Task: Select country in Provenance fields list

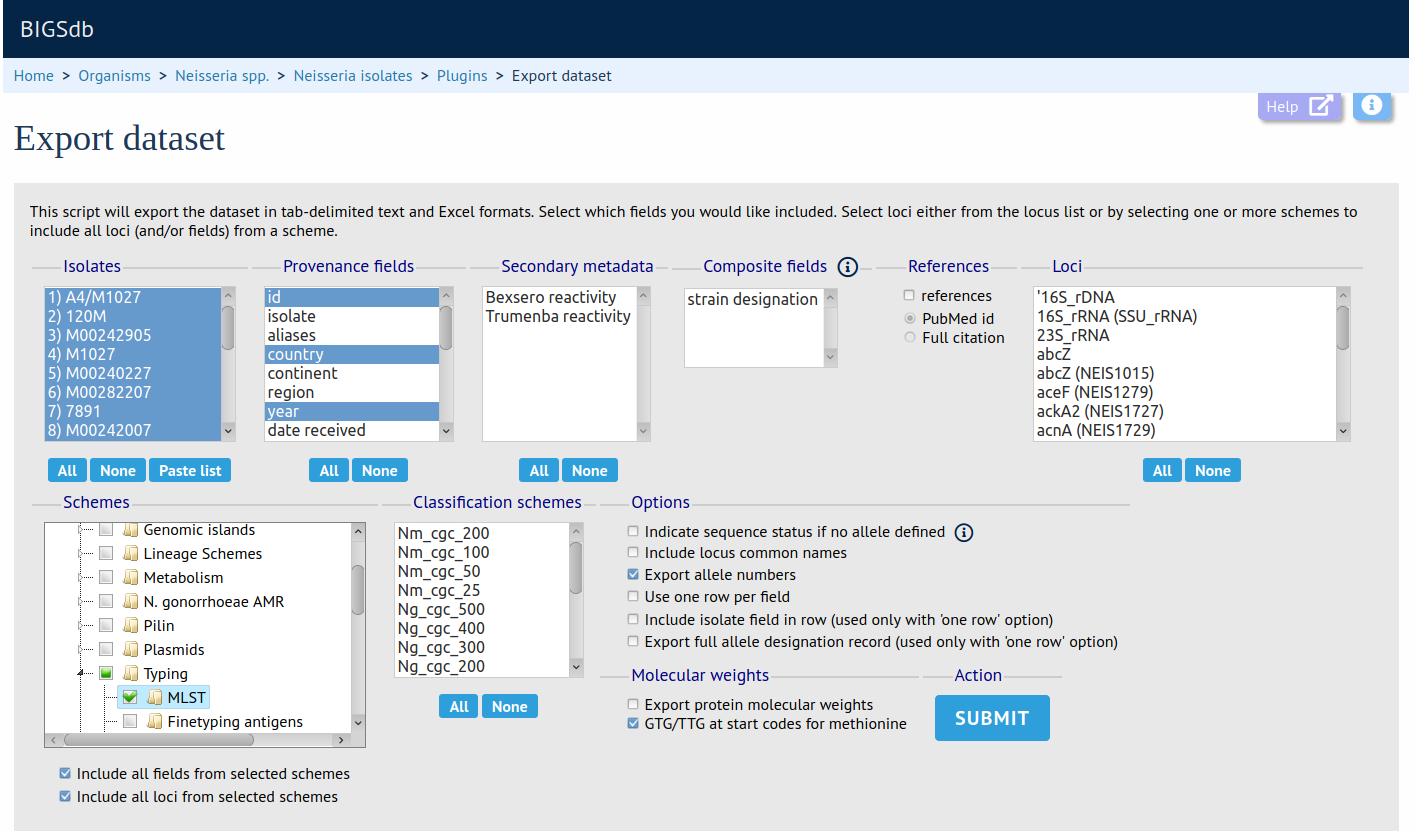Action: pos(296,355)
